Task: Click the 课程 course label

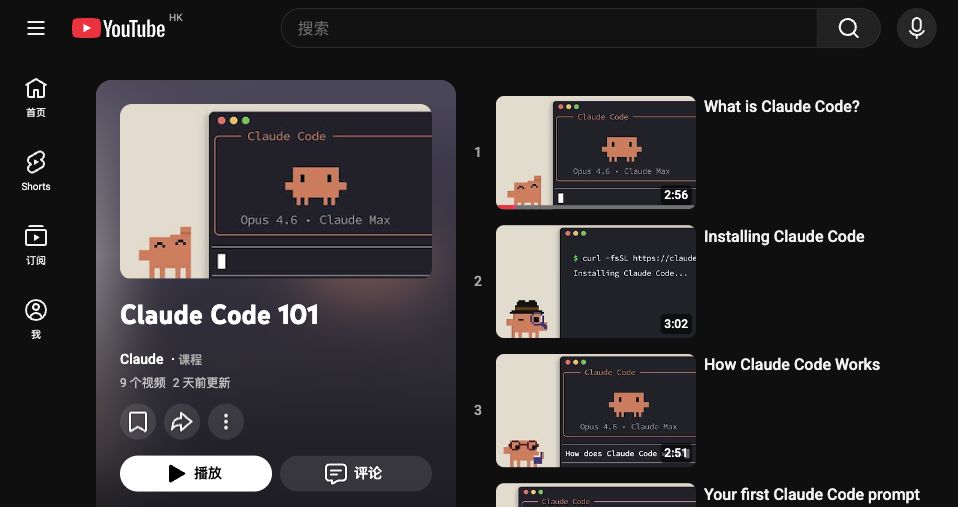Action: coord(190,360)
